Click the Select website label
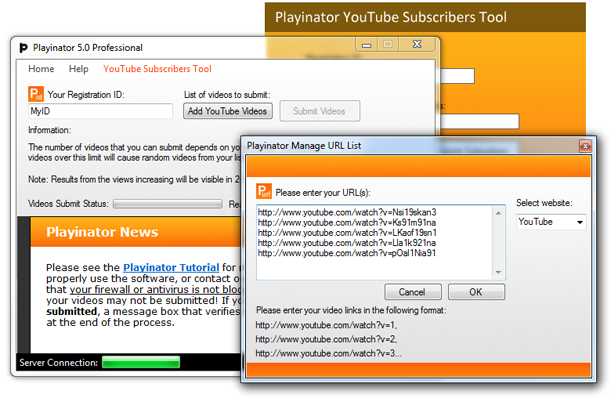The image size is (611, 398). click(x=544, y=203)
